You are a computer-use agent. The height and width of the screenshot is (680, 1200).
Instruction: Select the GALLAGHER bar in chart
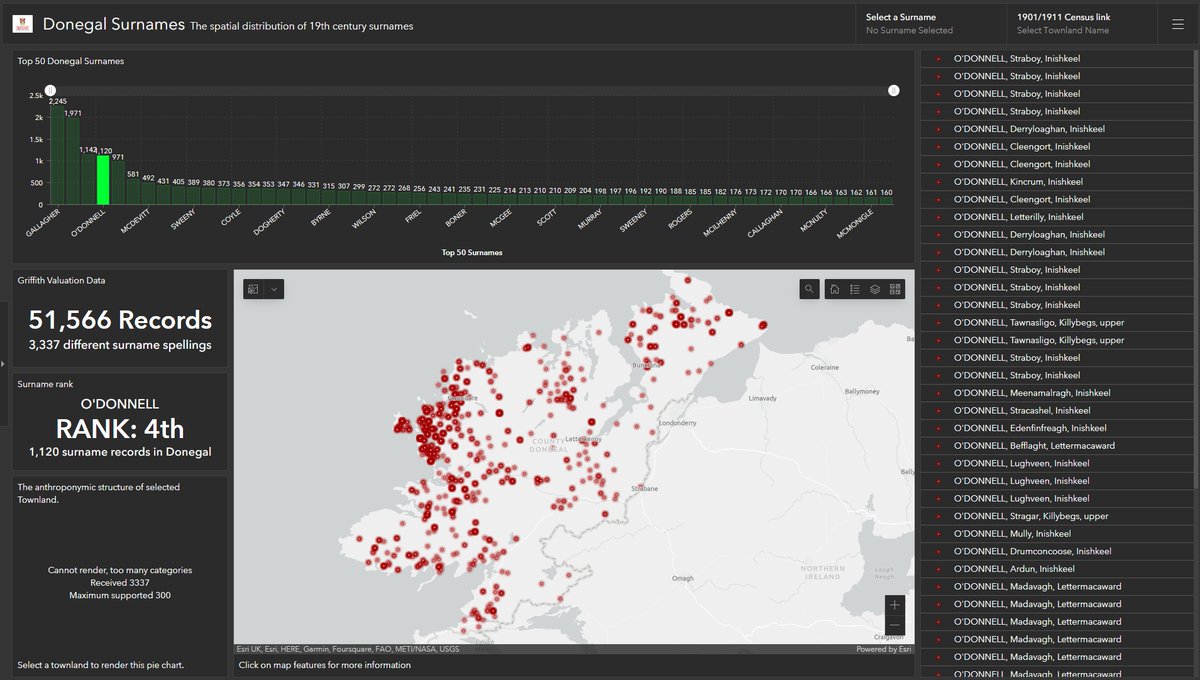(x=57, y=157)
